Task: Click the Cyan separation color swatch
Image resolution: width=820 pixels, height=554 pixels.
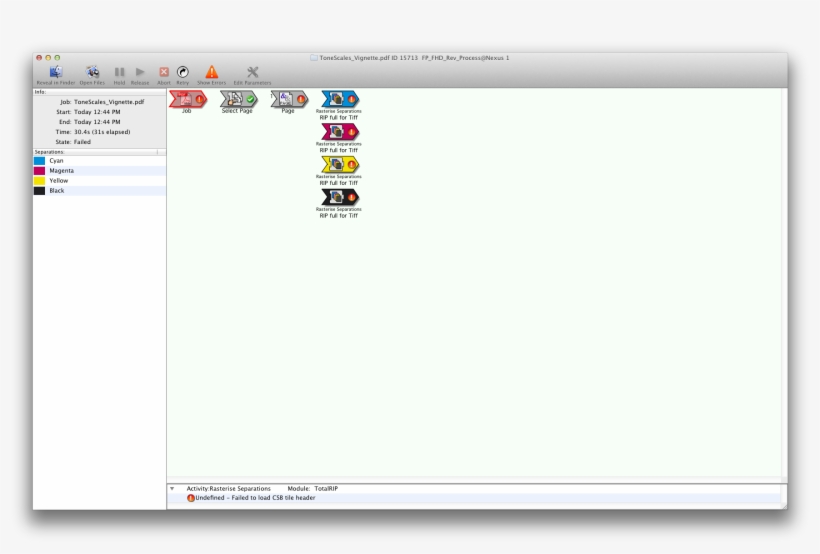Action: pyautogui.click(x=39, y=160)
